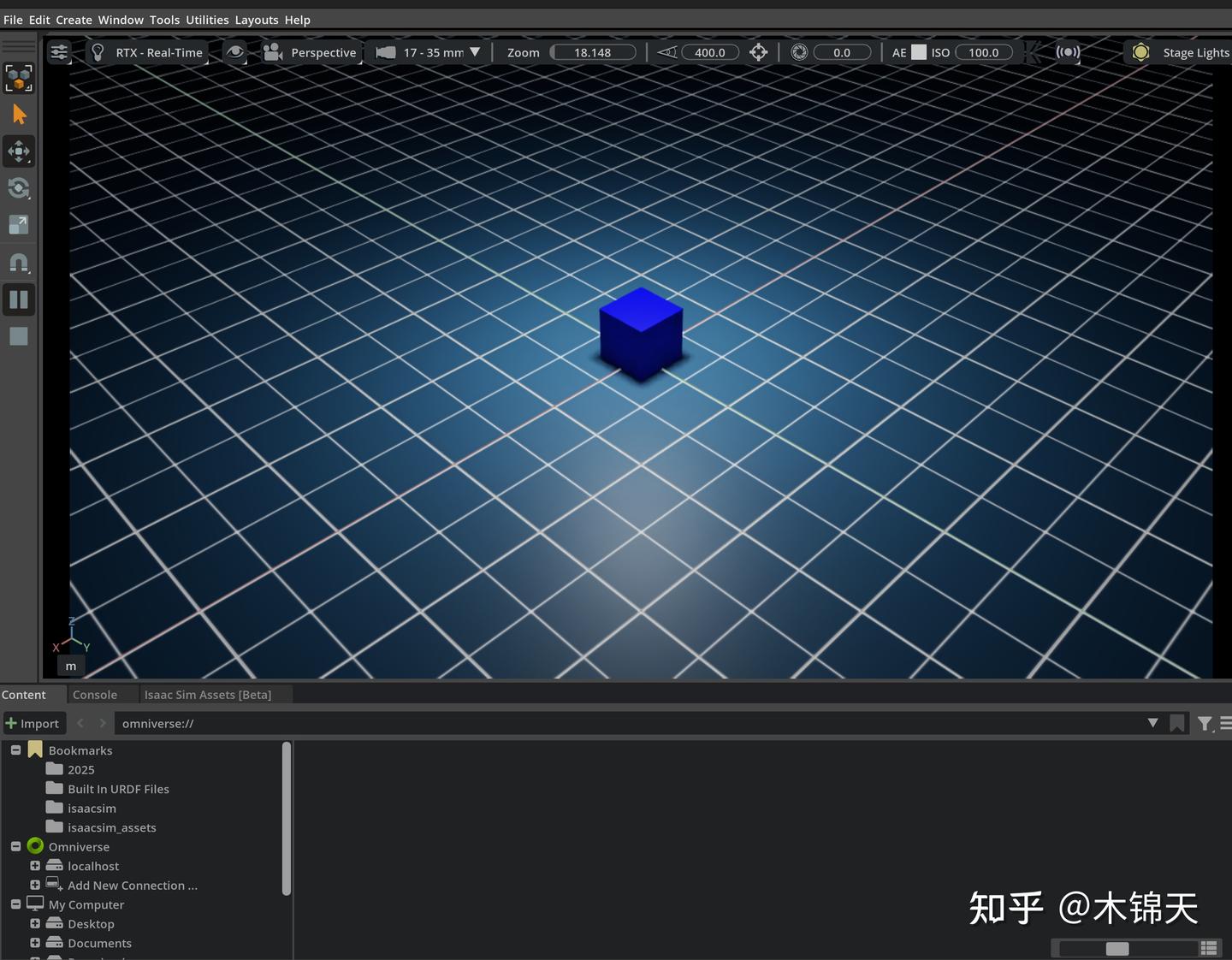Image resolution: width=1232 pixels, height=960 pixels.
Task: Select the Move tool in the left toolbar
Action: pyautogui.click(x=19, y=151)
